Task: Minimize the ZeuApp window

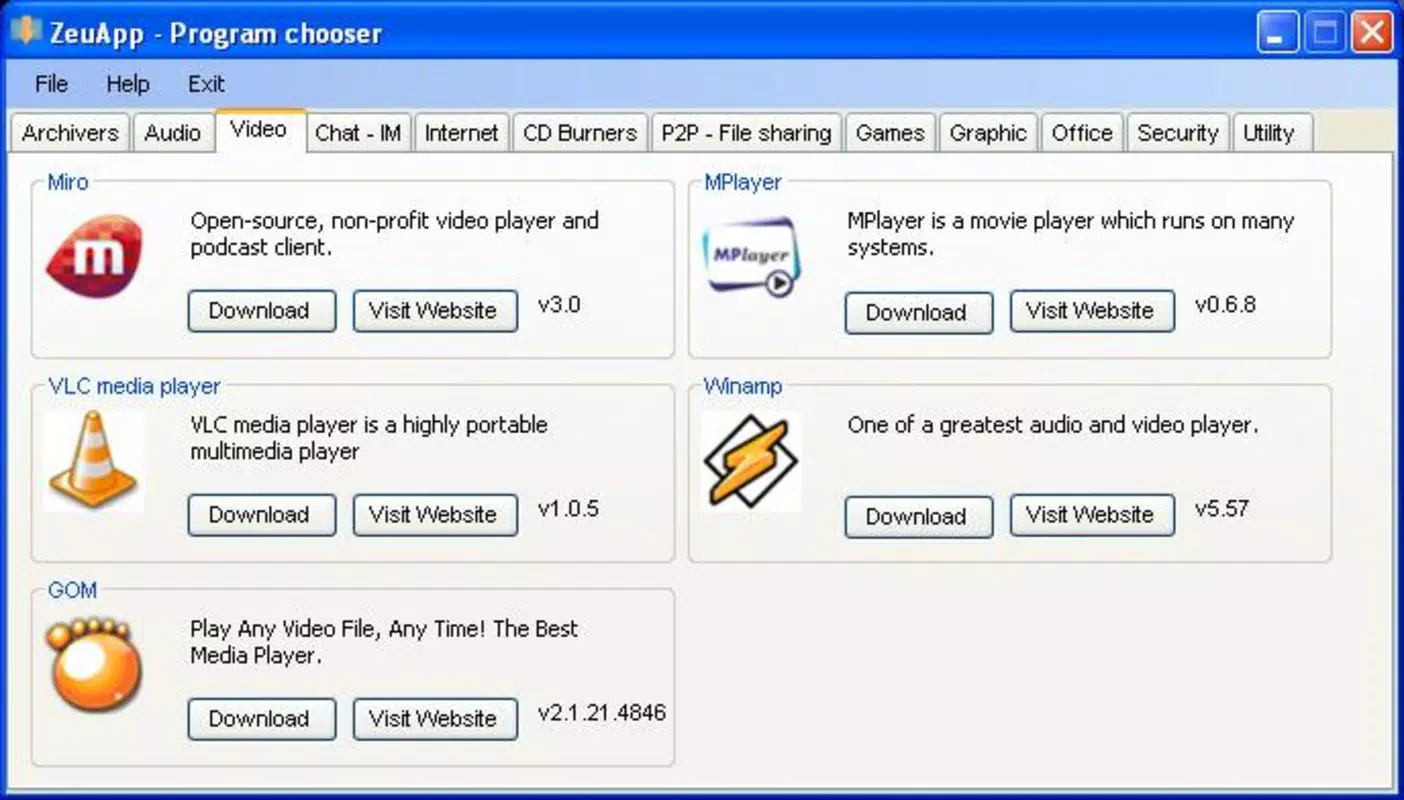Action: tap(1278, 34)
